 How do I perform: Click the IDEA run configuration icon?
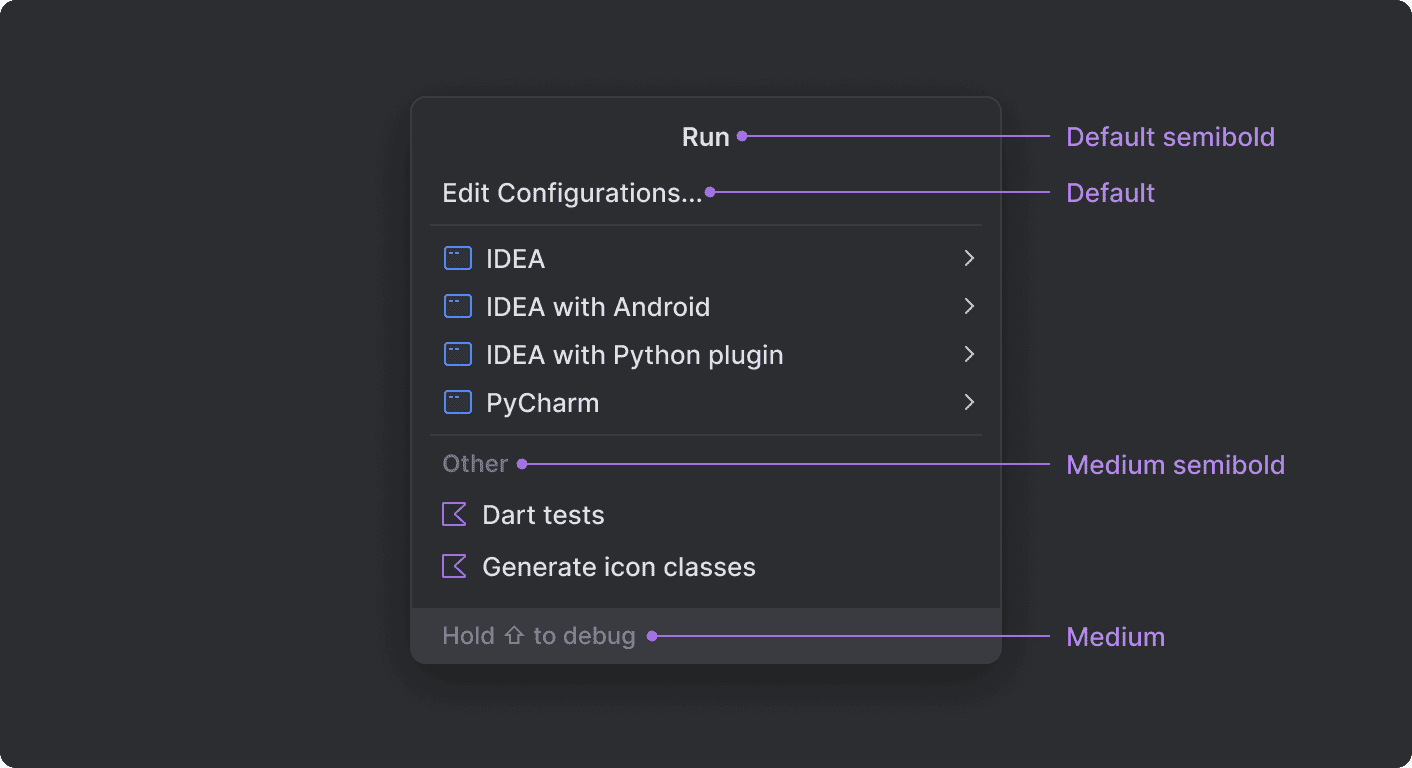coord(457,259)
